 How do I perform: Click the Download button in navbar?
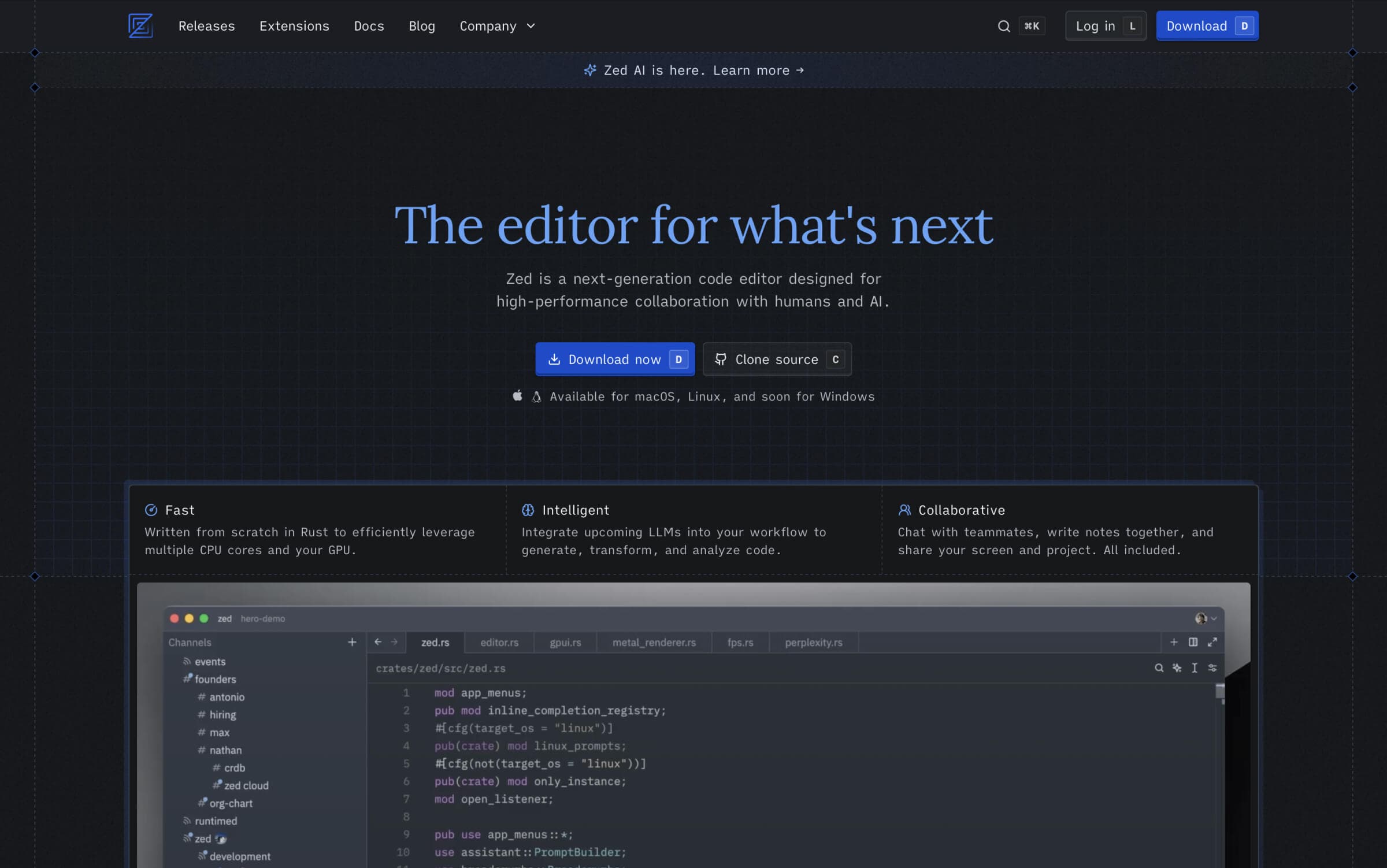coord(1207,26)
